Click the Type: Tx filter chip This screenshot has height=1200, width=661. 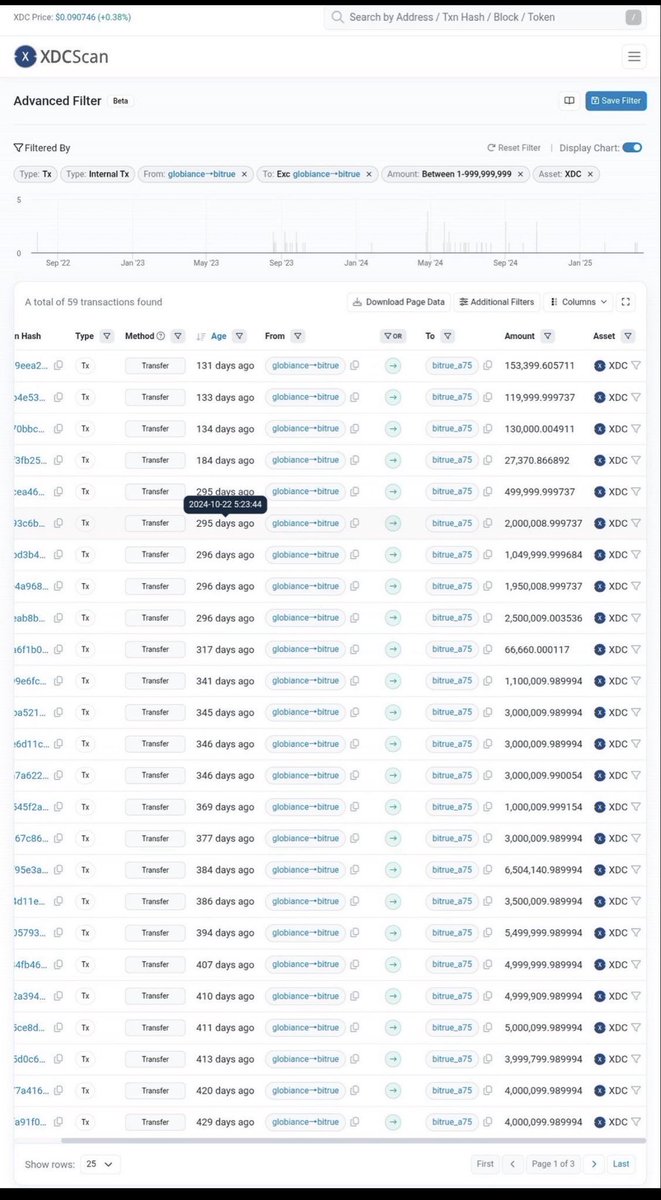click(35, 174)
